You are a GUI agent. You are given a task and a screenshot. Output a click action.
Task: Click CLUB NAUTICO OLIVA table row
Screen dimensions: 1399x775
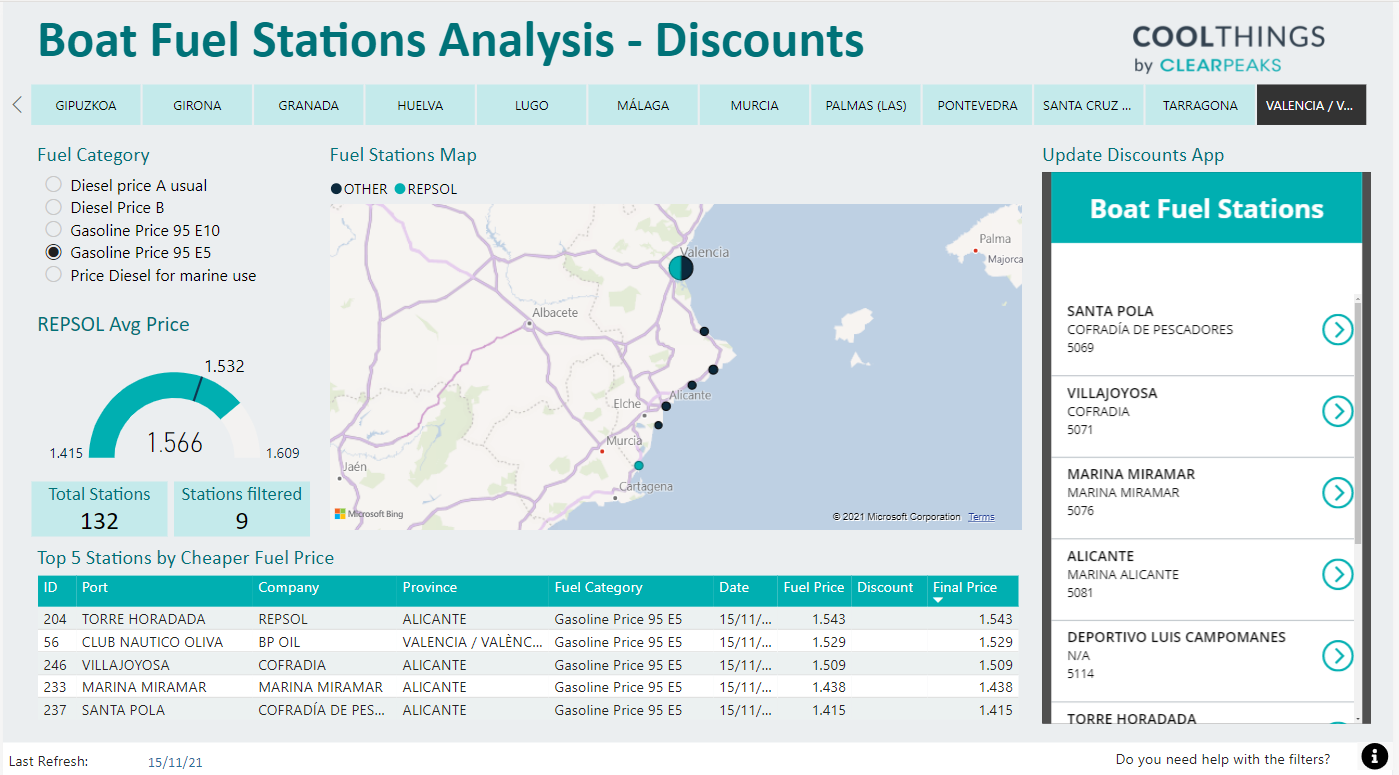(x=528, y=642)
